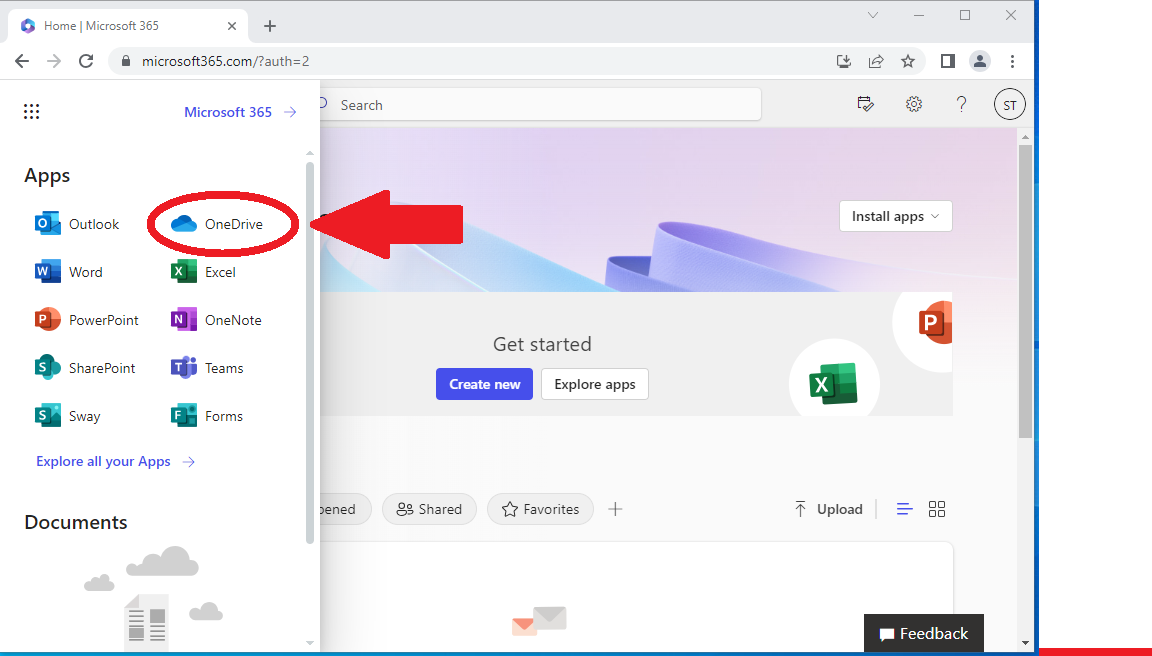Screen dimensions: 1152x656
Task: Click the Excel icon in the Get started banner
Action: pos(833,383)
